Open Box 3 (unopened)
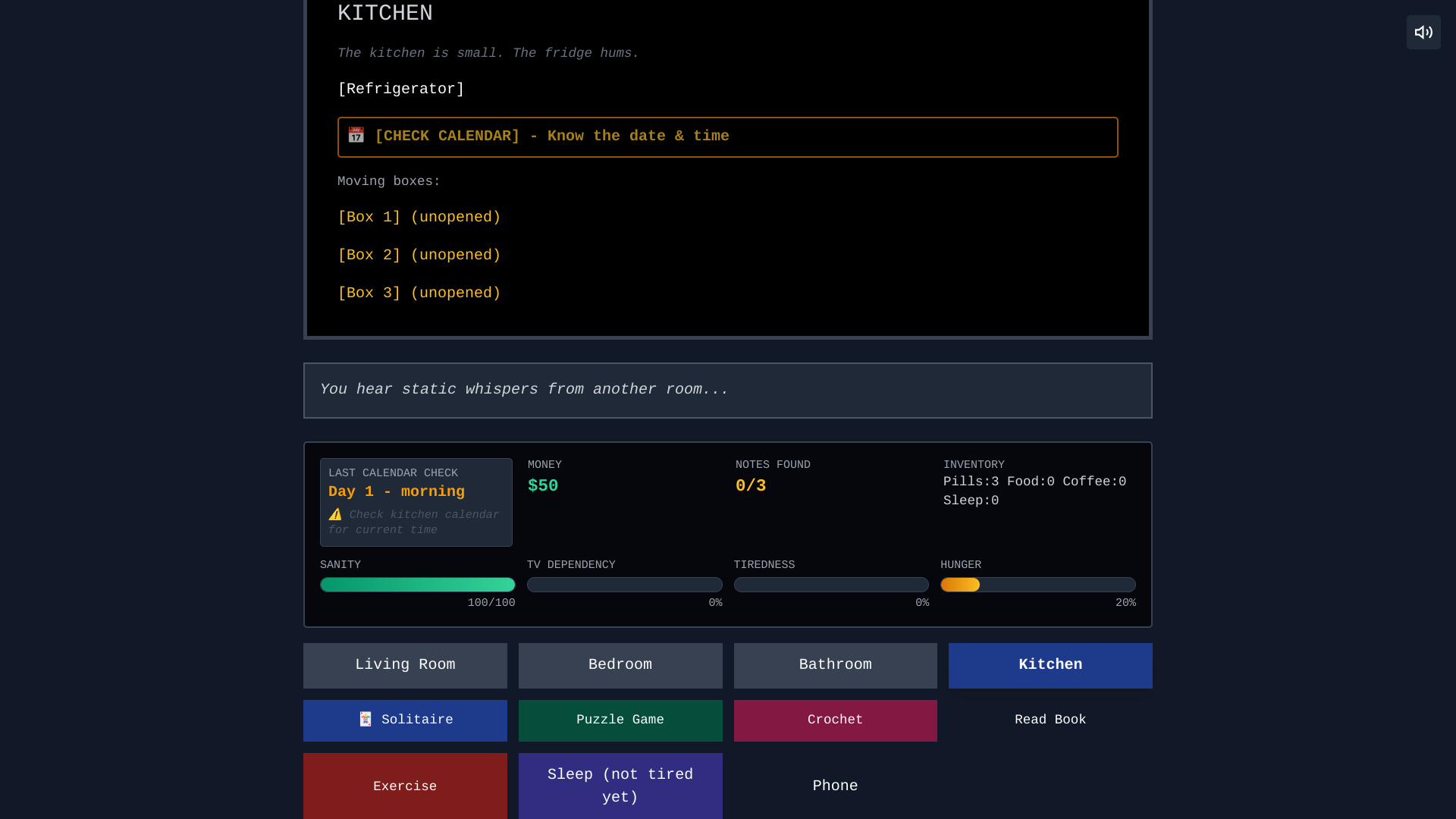 [x=419, y=293]
